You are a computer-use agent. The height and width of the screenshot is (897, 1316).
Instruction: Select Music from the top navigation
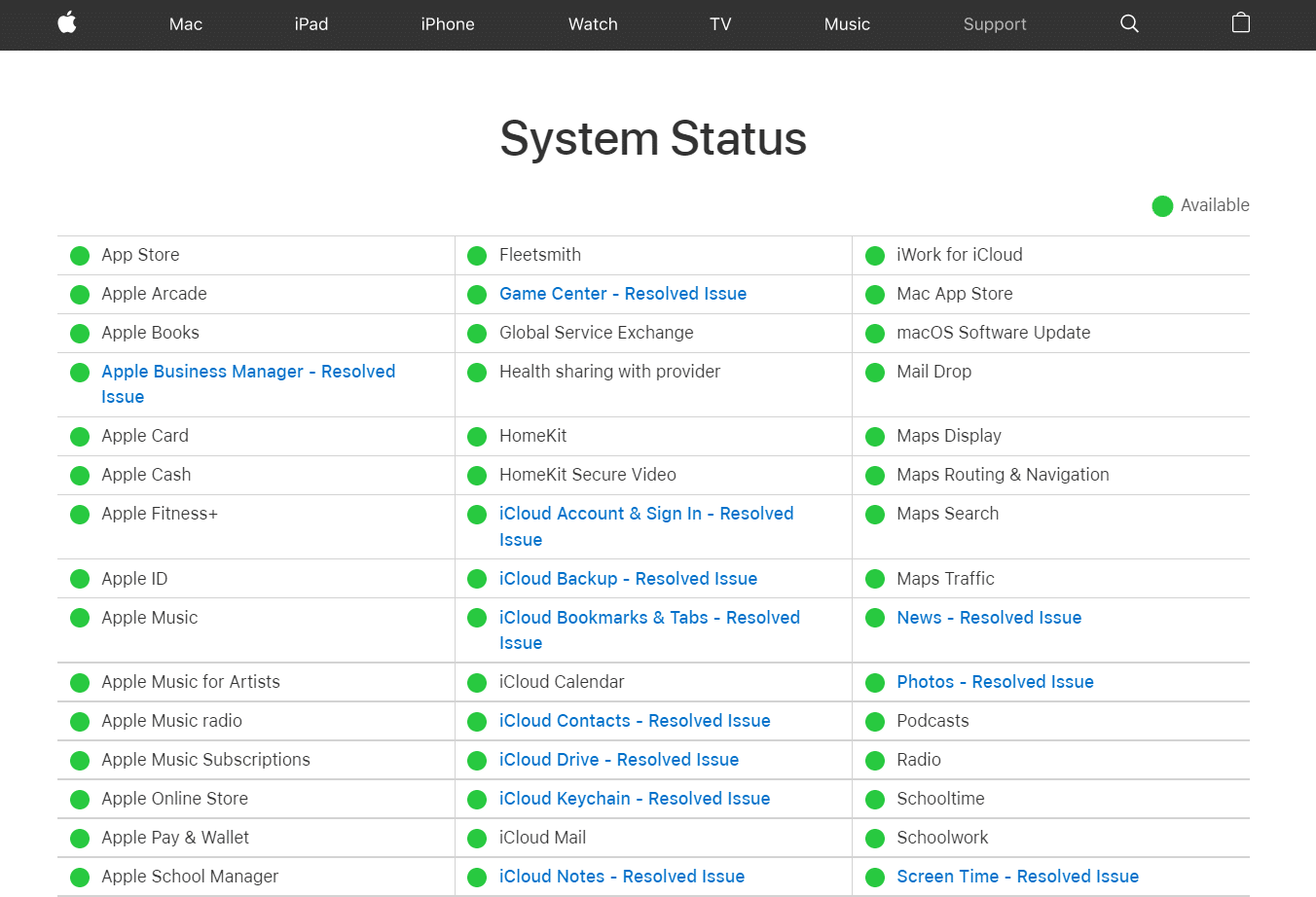tap(847, 24)
